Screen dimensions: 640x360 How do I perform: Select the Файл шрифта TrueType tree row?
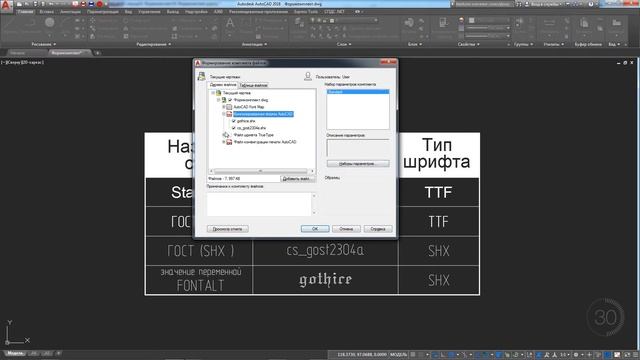(x=253, y=135)
